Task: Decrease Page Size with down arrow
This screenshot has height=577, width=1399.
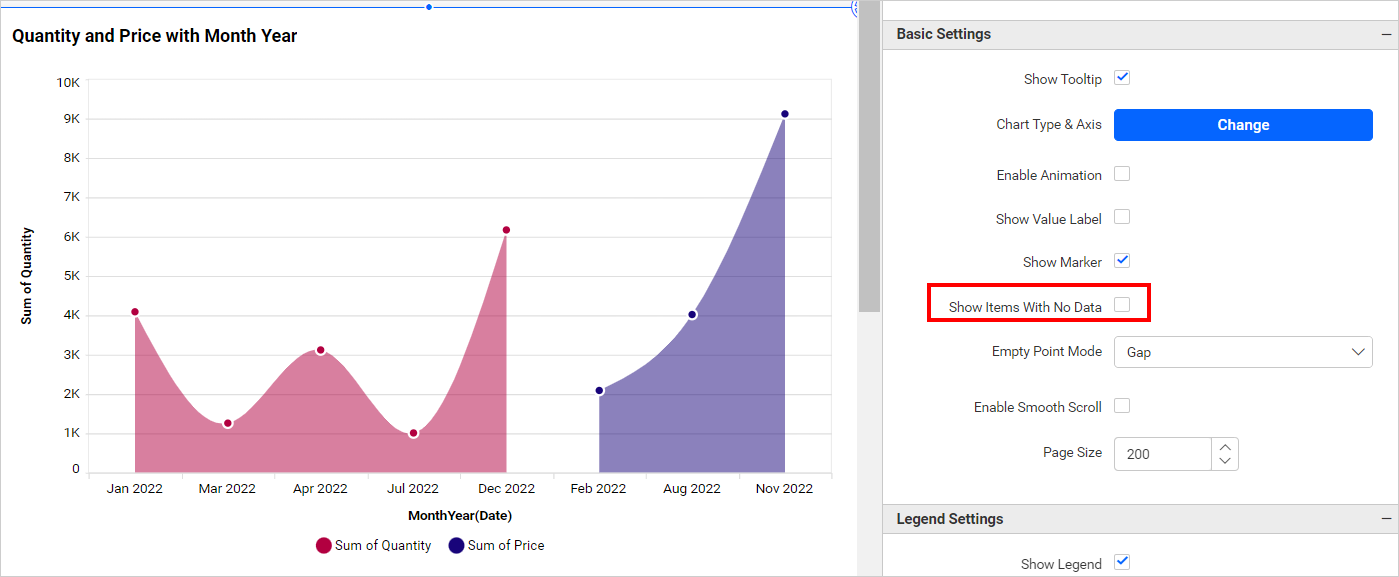Action: coord(1225,461)
